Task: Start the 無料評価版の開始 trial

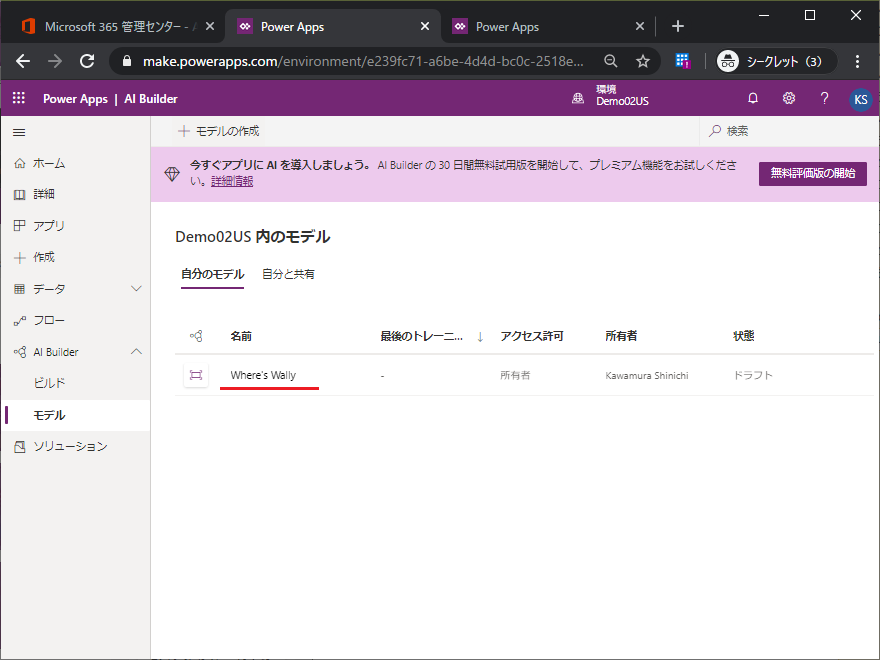Action: tap(813, 173)
